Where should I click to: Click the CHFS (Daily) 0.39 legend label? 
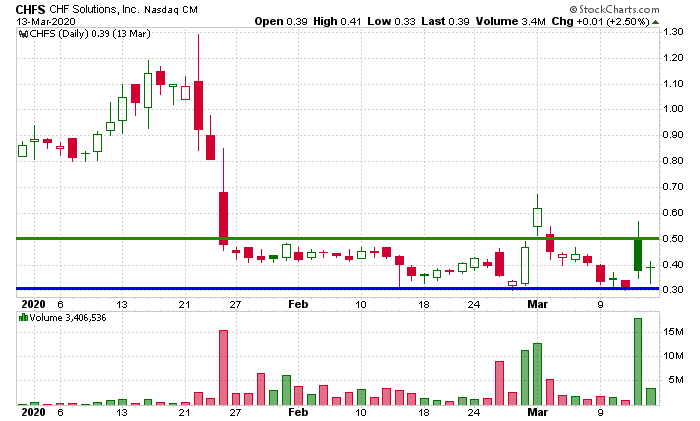pos(90,33)
